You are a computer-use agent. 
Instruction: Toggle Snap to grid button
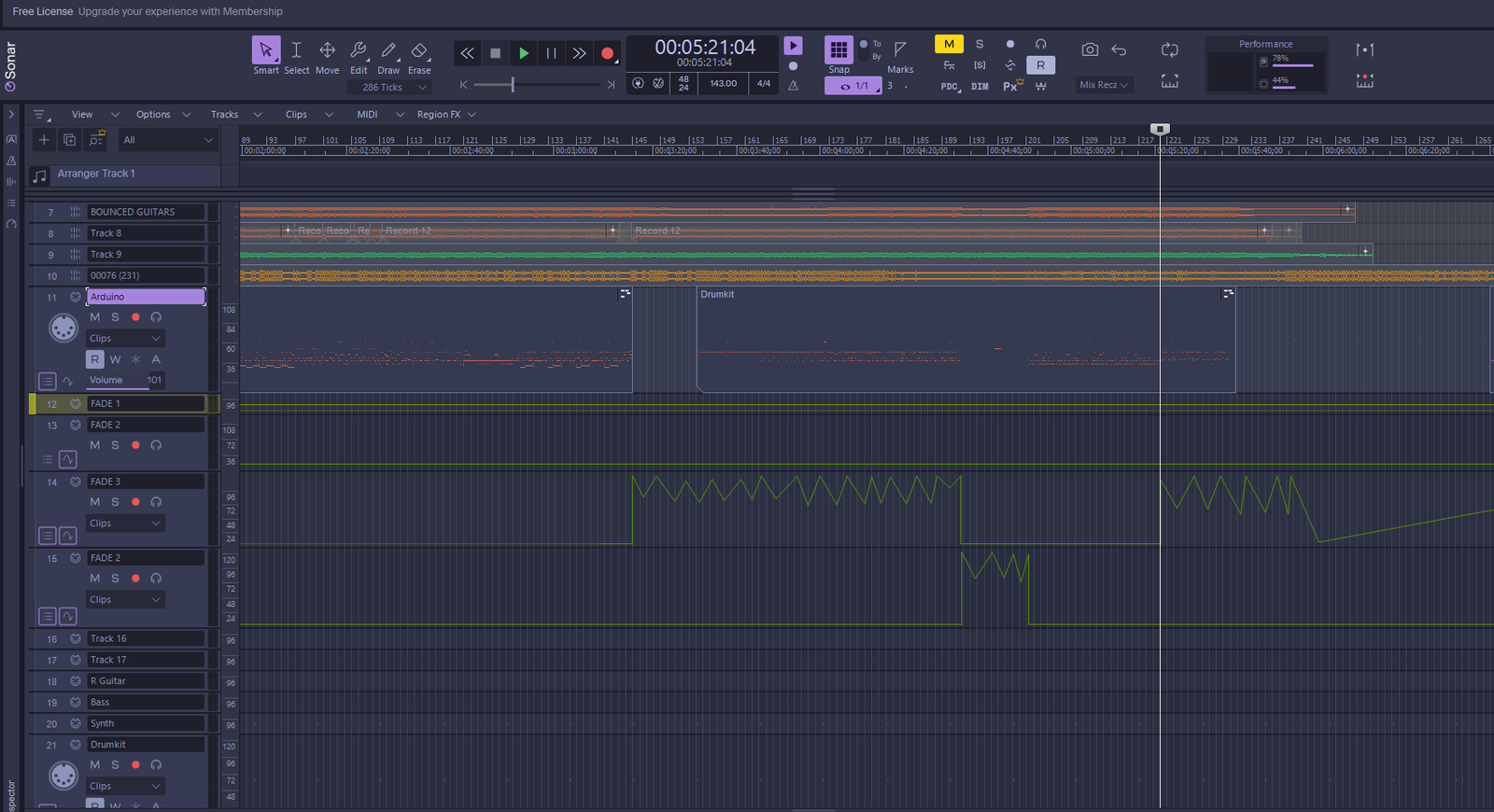point(839,49)
